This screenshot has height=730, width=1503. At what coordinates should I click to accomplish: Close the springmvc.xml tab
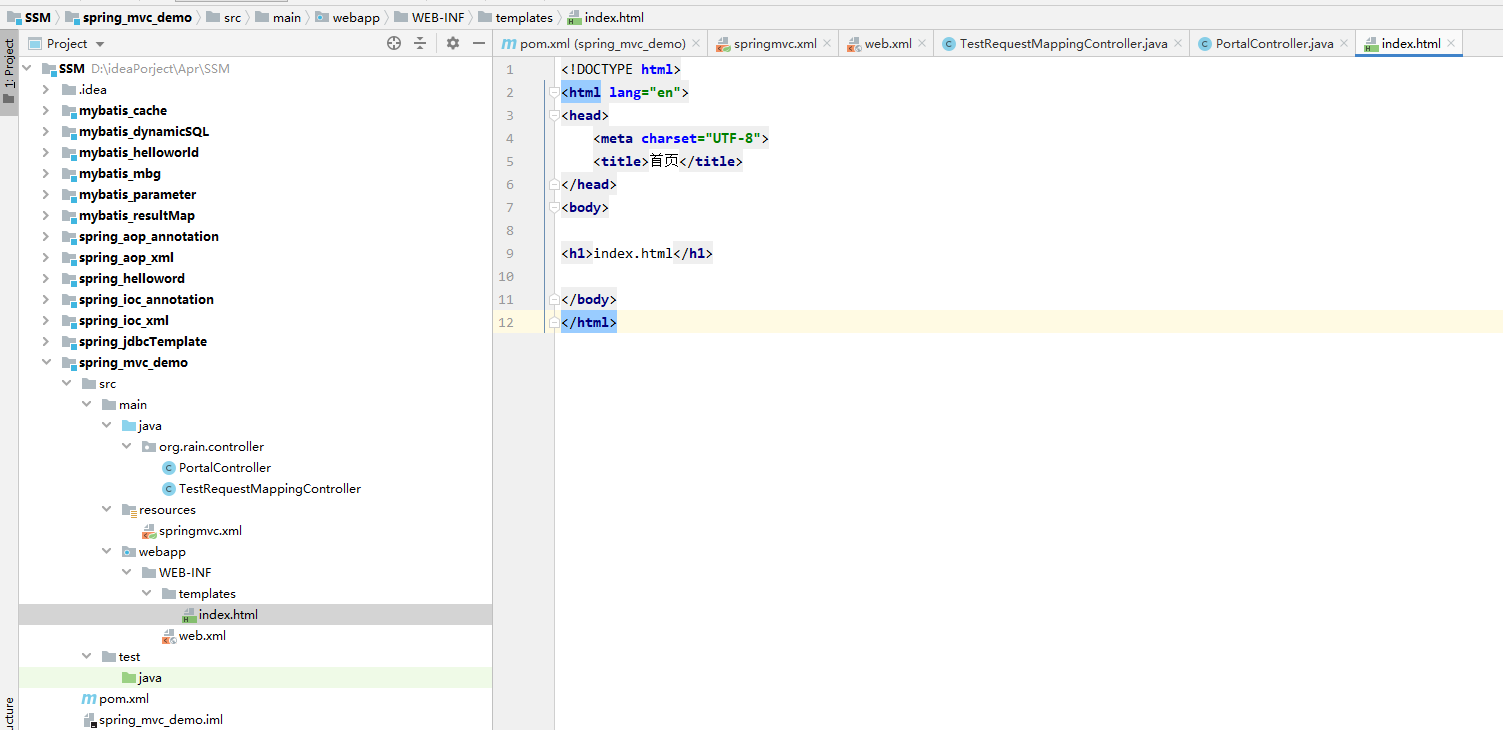tap(828, 44)
